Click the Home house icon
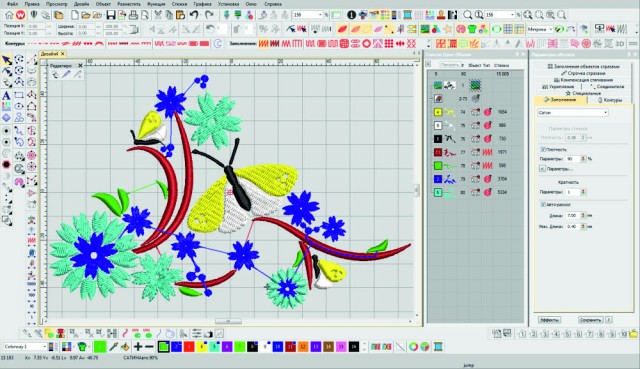Viewport: 640px width, 369px height. (9, 15)
